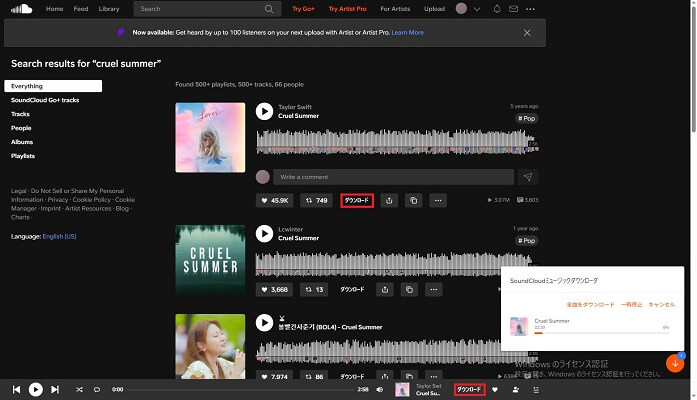Click the search magnifier icon
The image size is (697, 400).
269,9
